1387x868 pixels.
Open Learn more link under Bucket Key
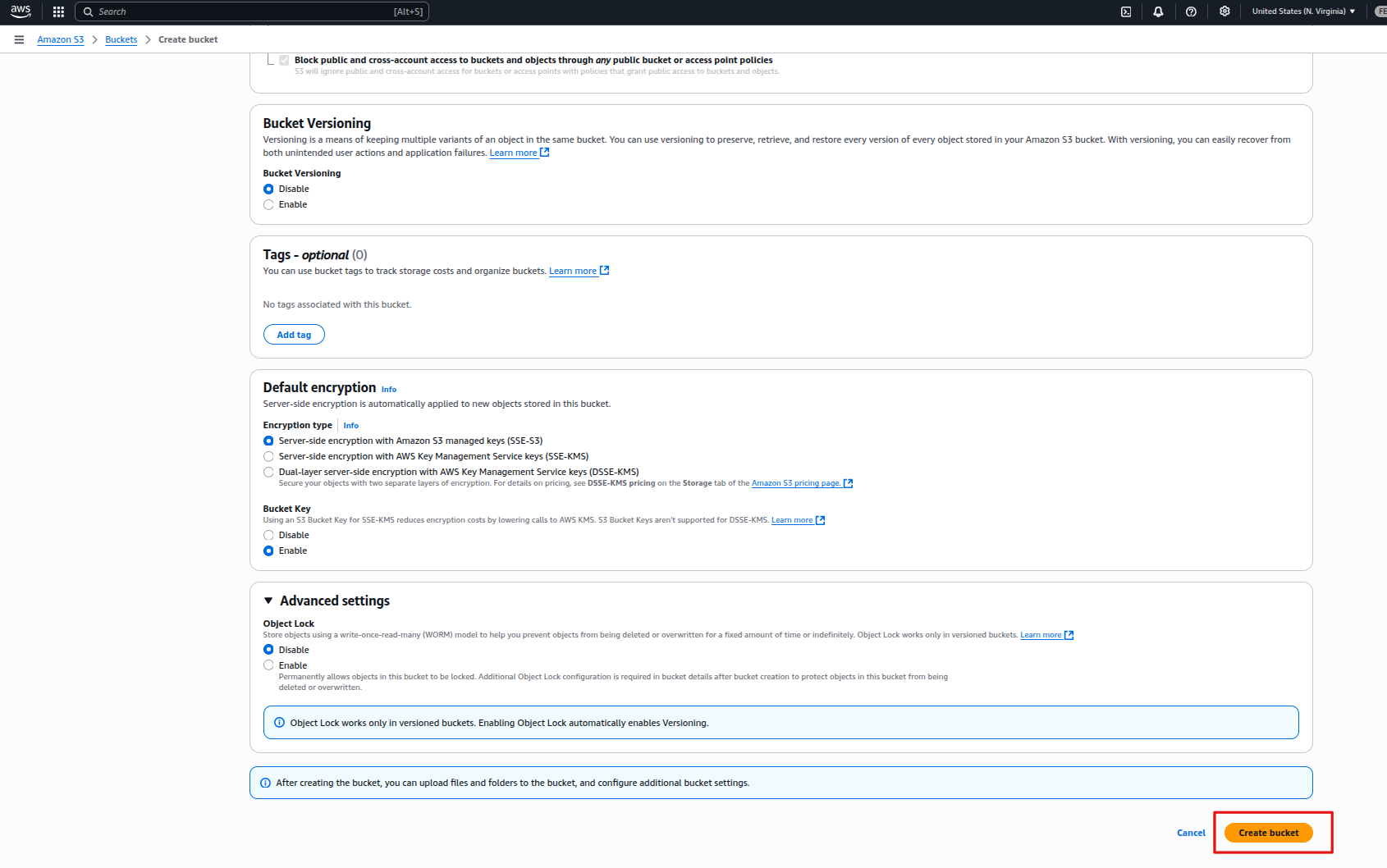792,520
